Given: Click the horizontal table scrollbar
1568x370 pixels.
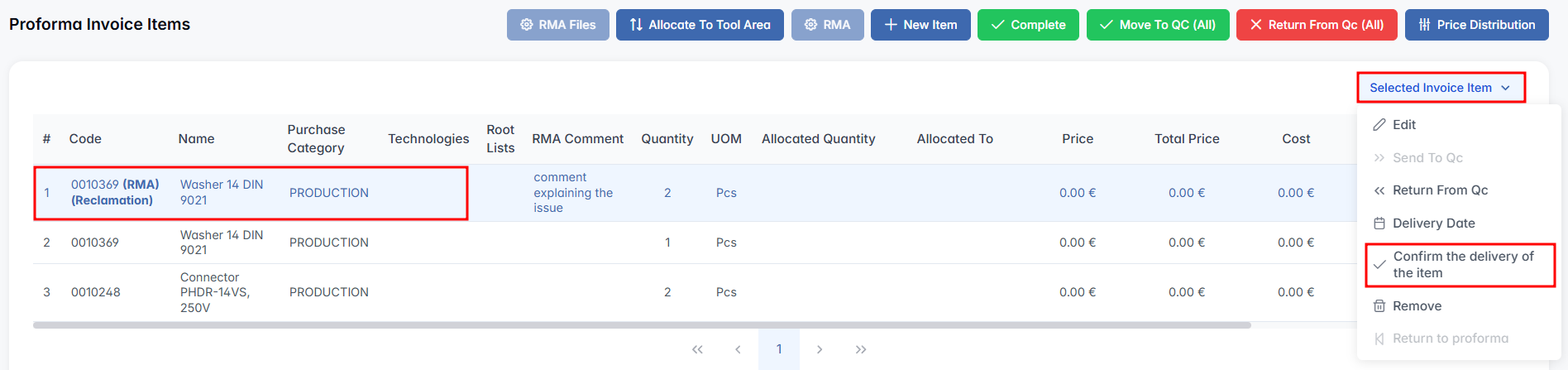Looking at the screenshot, I should point(642,325).
